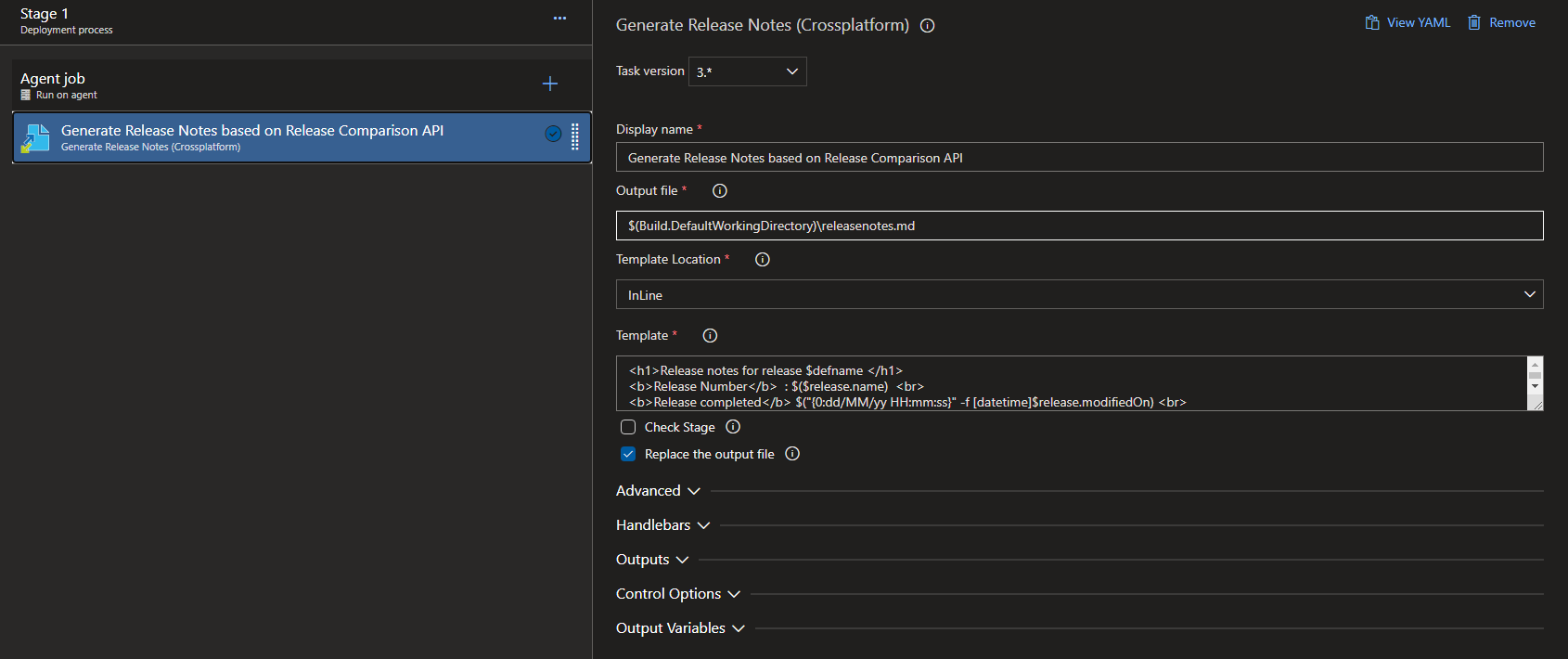Viewport: 1568px width, 659px height.
Task: Add a task to Agent job
Action: 550,84
